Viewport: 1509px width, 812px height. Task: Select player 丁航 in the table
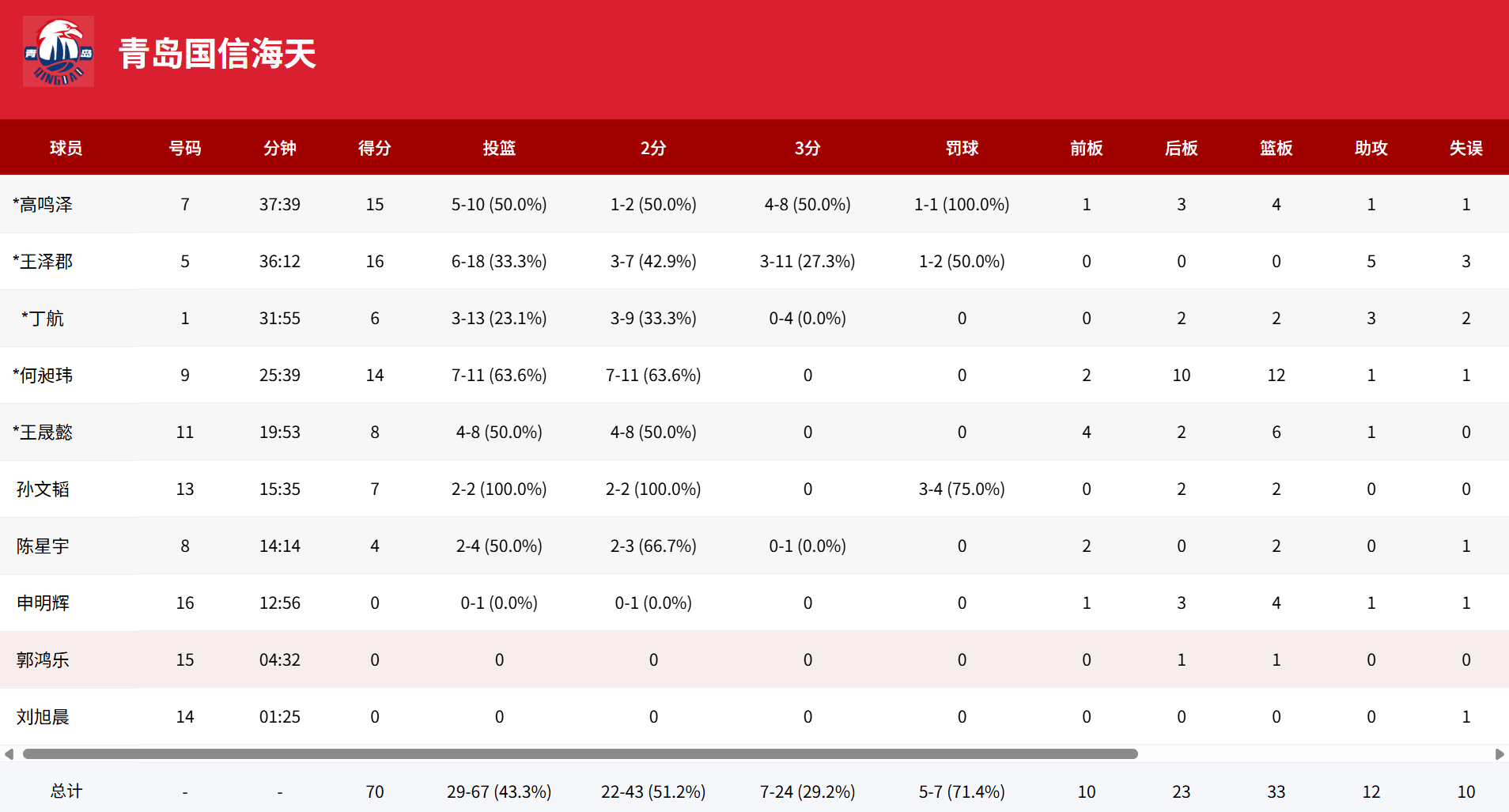43,319
